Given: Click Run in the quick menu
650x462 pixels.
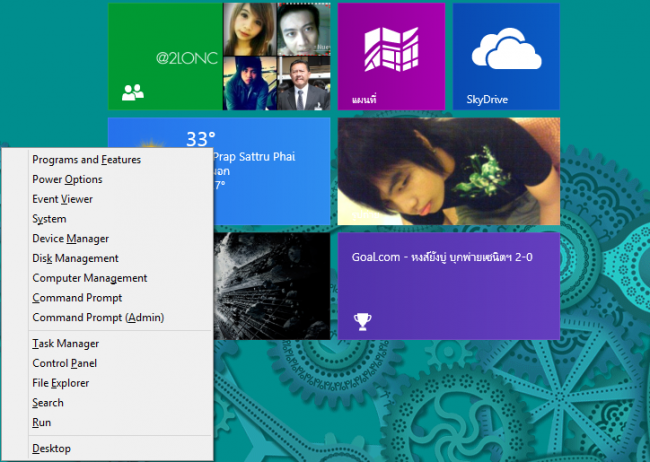Looking at the screenshot, I should click(x=41, y=422).
